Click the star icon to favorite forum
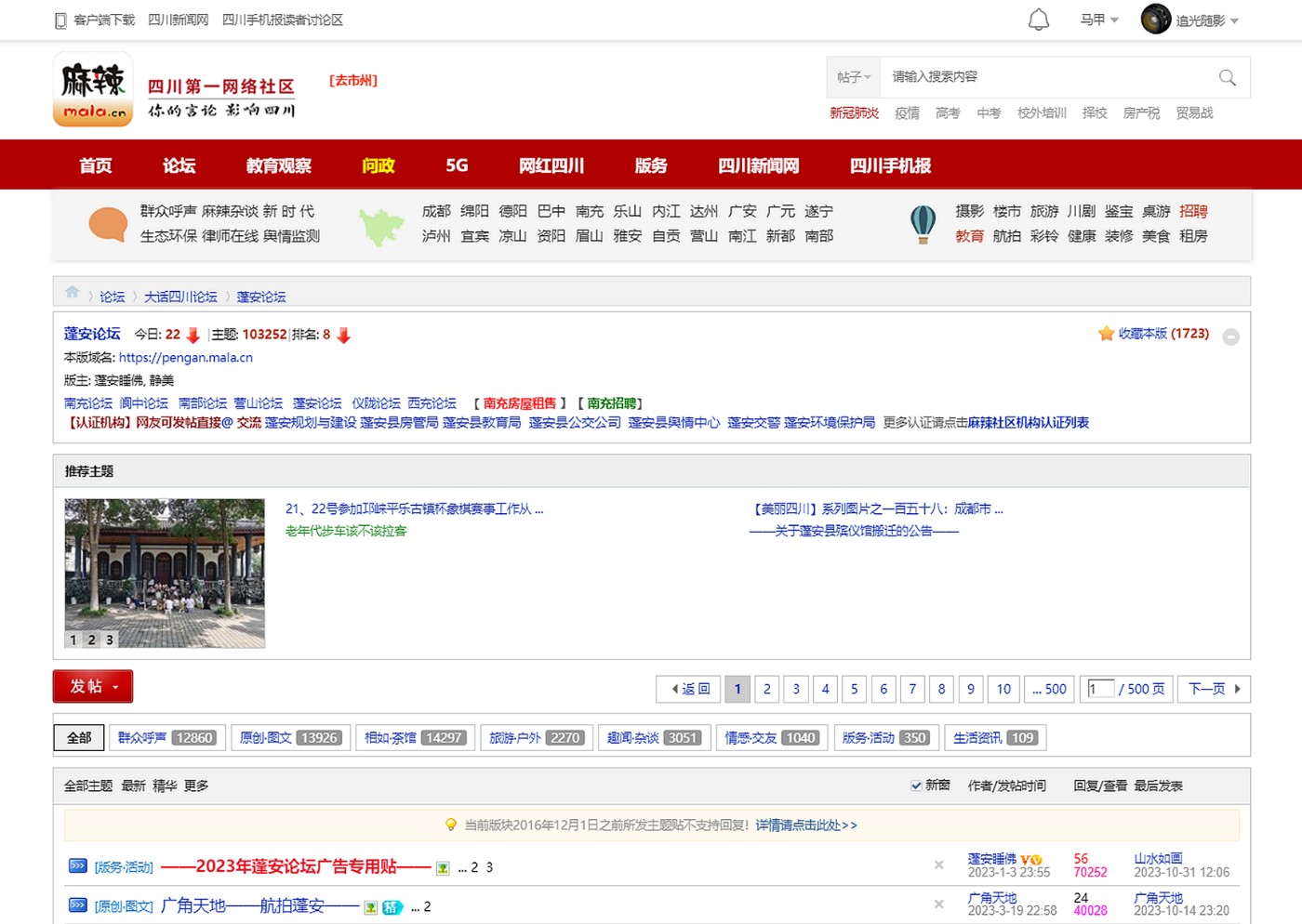This screenshot has height=924, width=1302. (1106, 334)
